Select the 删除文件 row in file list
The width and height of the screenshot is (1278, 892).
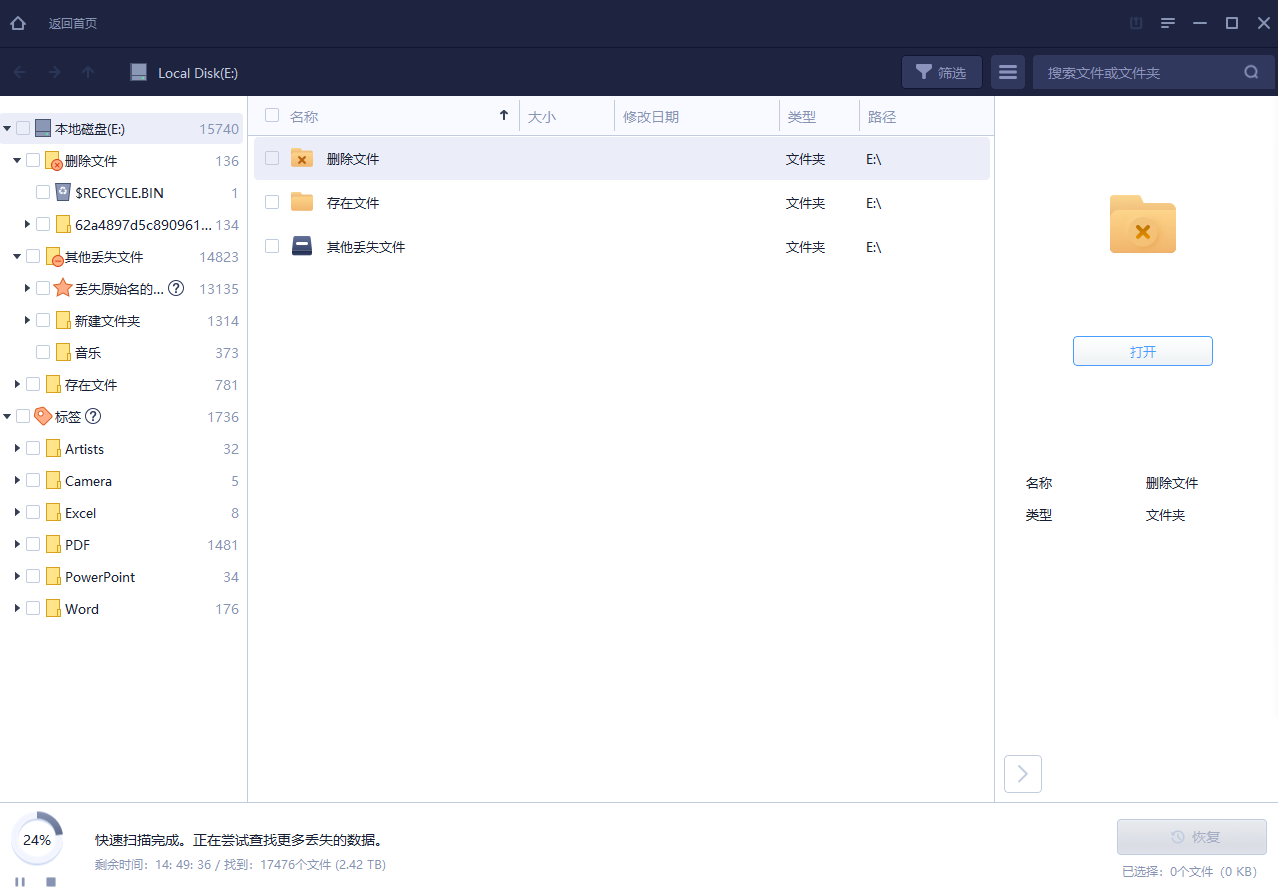coord(622,158)
